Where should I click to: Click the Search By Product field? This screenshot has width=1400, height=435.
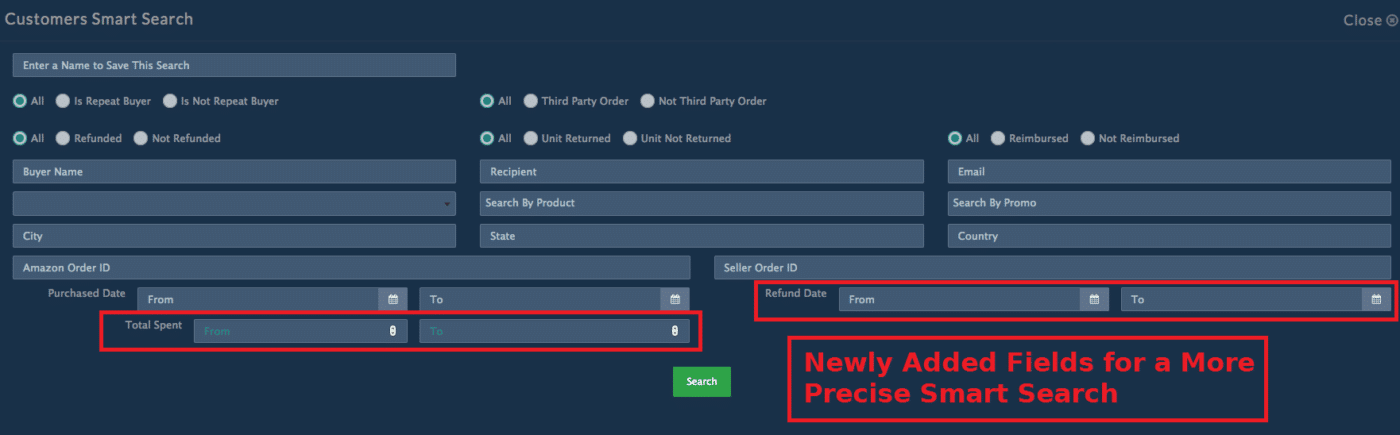pyautogui.click(x=702, y=203)
